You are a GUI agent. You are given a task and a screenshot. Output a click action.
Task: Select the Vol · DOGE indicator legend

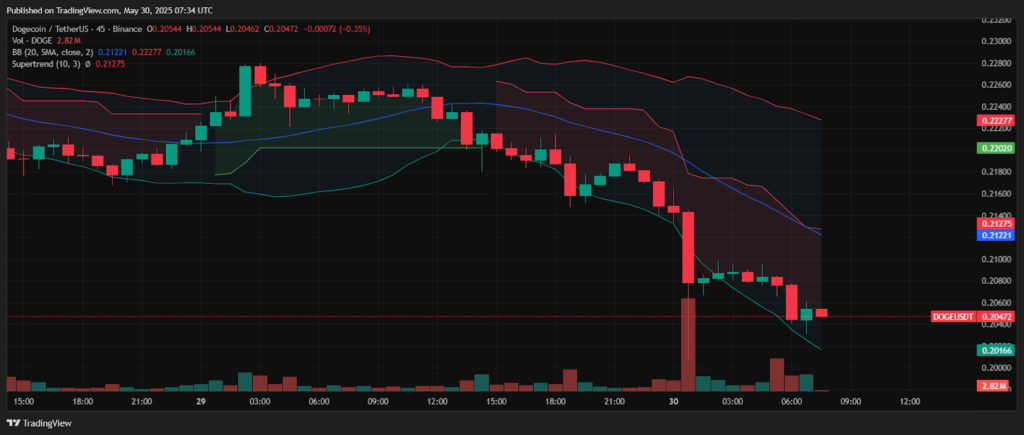click(x=32, y=39)
